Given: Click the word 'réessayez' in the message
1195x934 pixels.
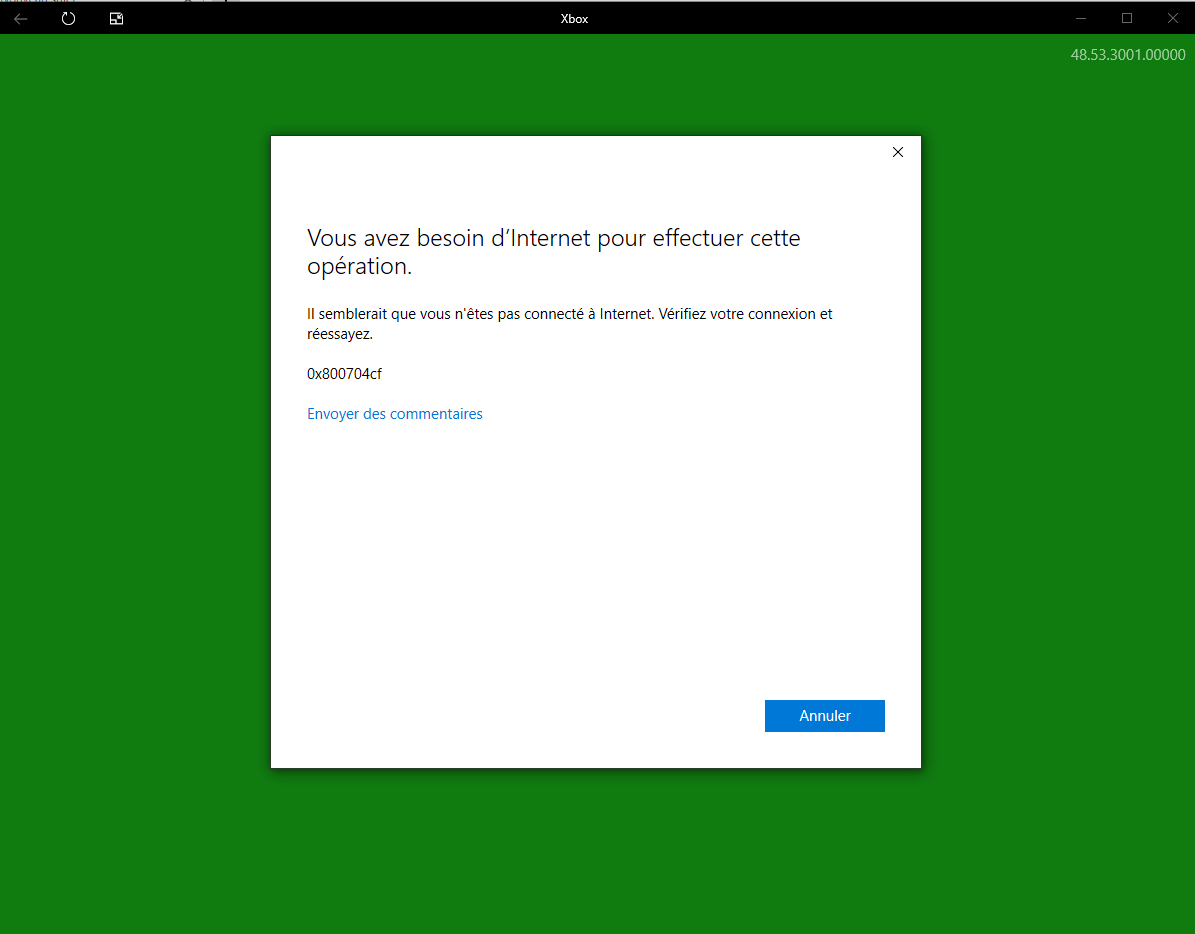Looking at the screenshot, I should (338, 334).
